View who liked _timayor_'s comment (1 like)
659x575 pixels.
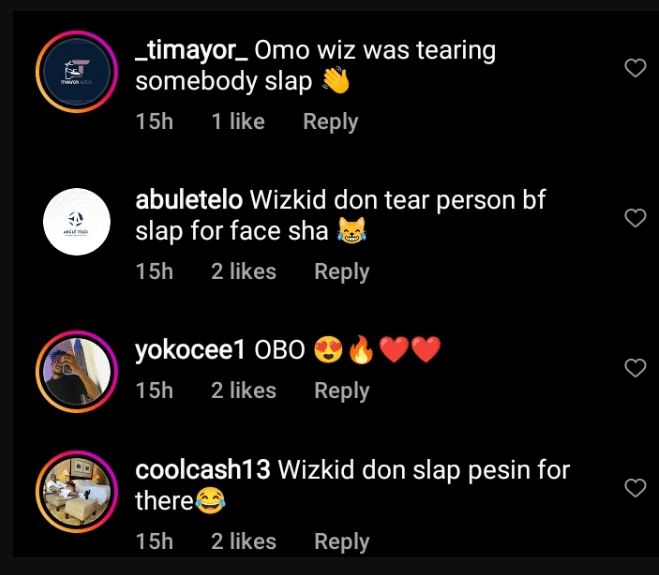pos(238,122)
